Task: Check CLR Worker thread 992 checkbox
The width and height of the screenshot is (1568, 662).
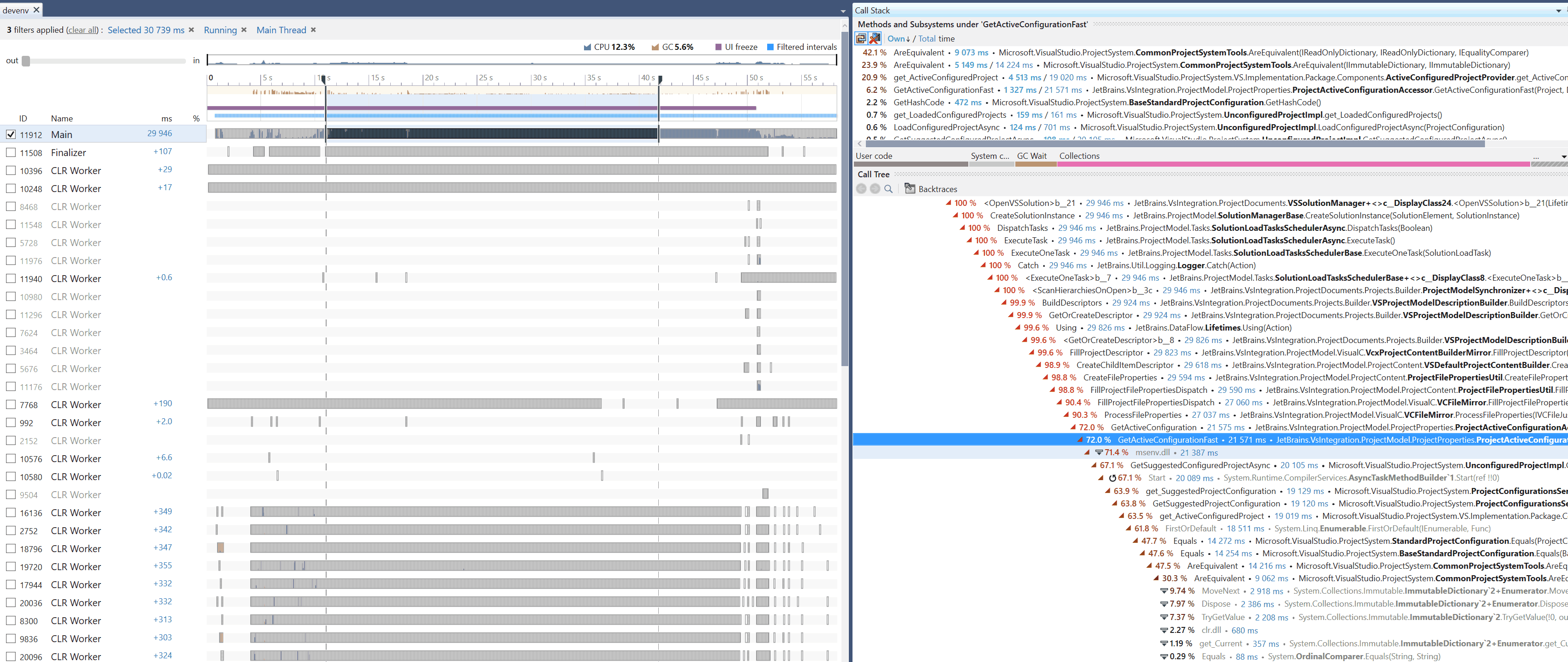Action: 11,423
